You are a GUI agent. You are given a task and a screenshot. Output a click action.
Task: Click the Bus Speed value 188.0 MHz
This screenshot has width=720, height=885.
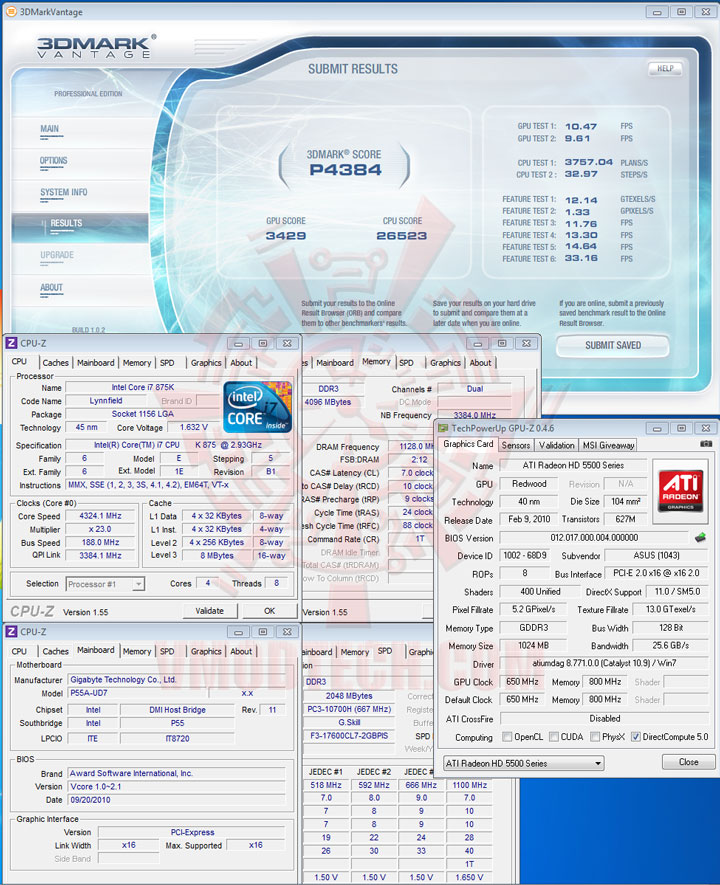pyautogui.click(x=101, y=542)
